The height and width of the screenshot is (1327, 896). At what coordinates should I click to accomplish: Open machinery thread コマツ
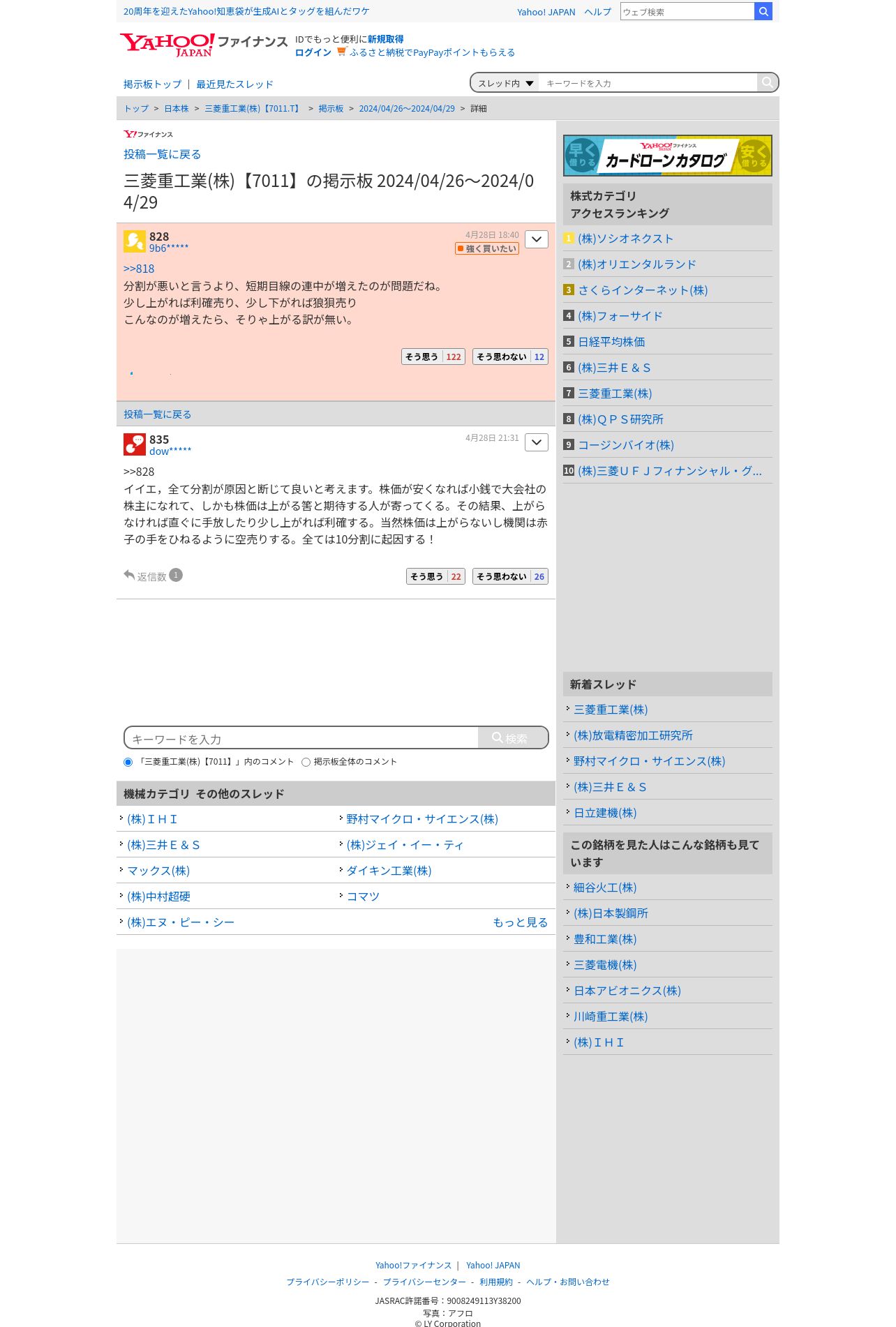[363, 897]
